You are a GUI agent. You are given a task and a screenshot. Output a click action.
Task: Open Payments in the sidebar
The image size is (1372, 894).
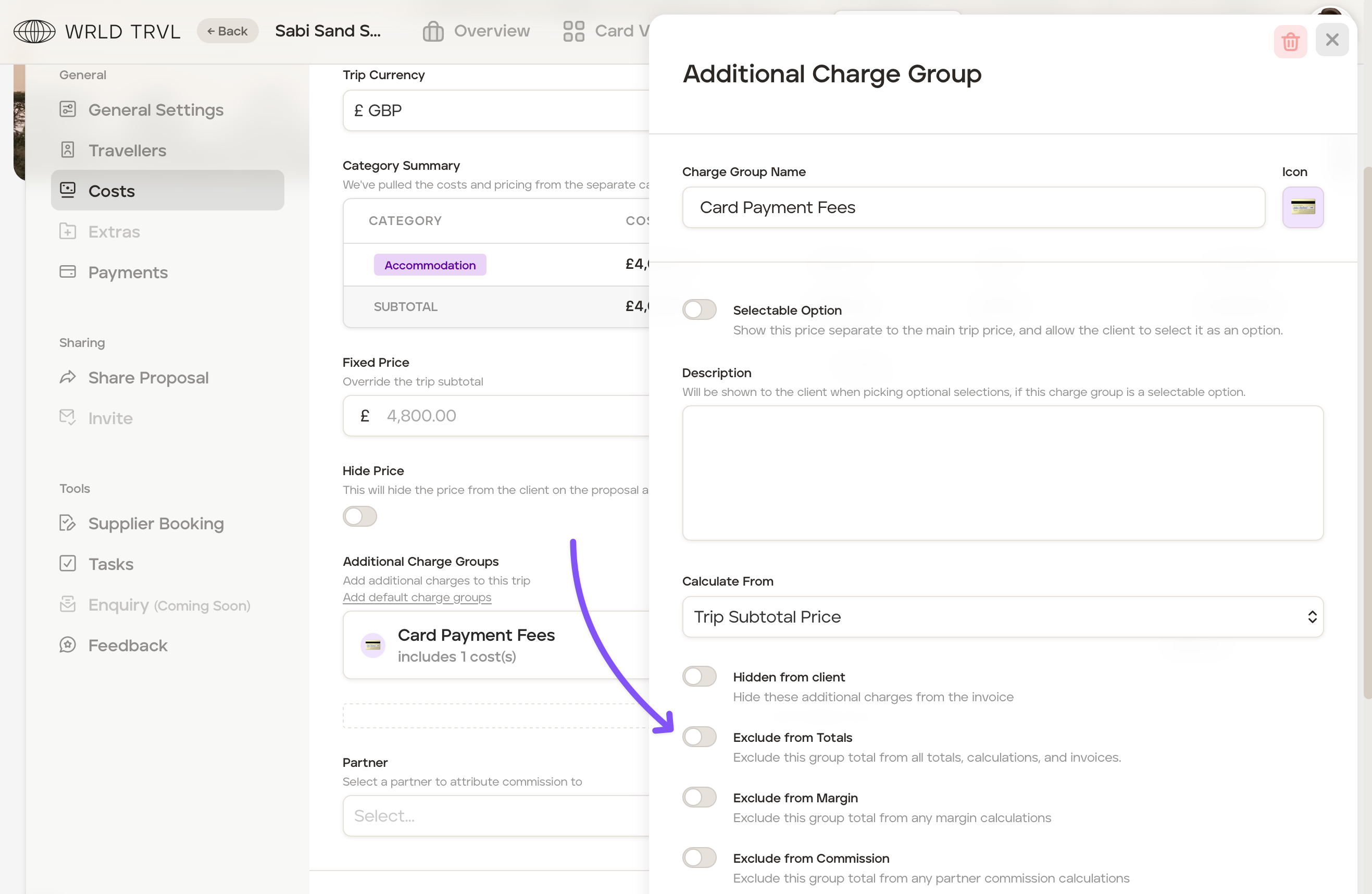pyautogui.click(x=128, y=272)
